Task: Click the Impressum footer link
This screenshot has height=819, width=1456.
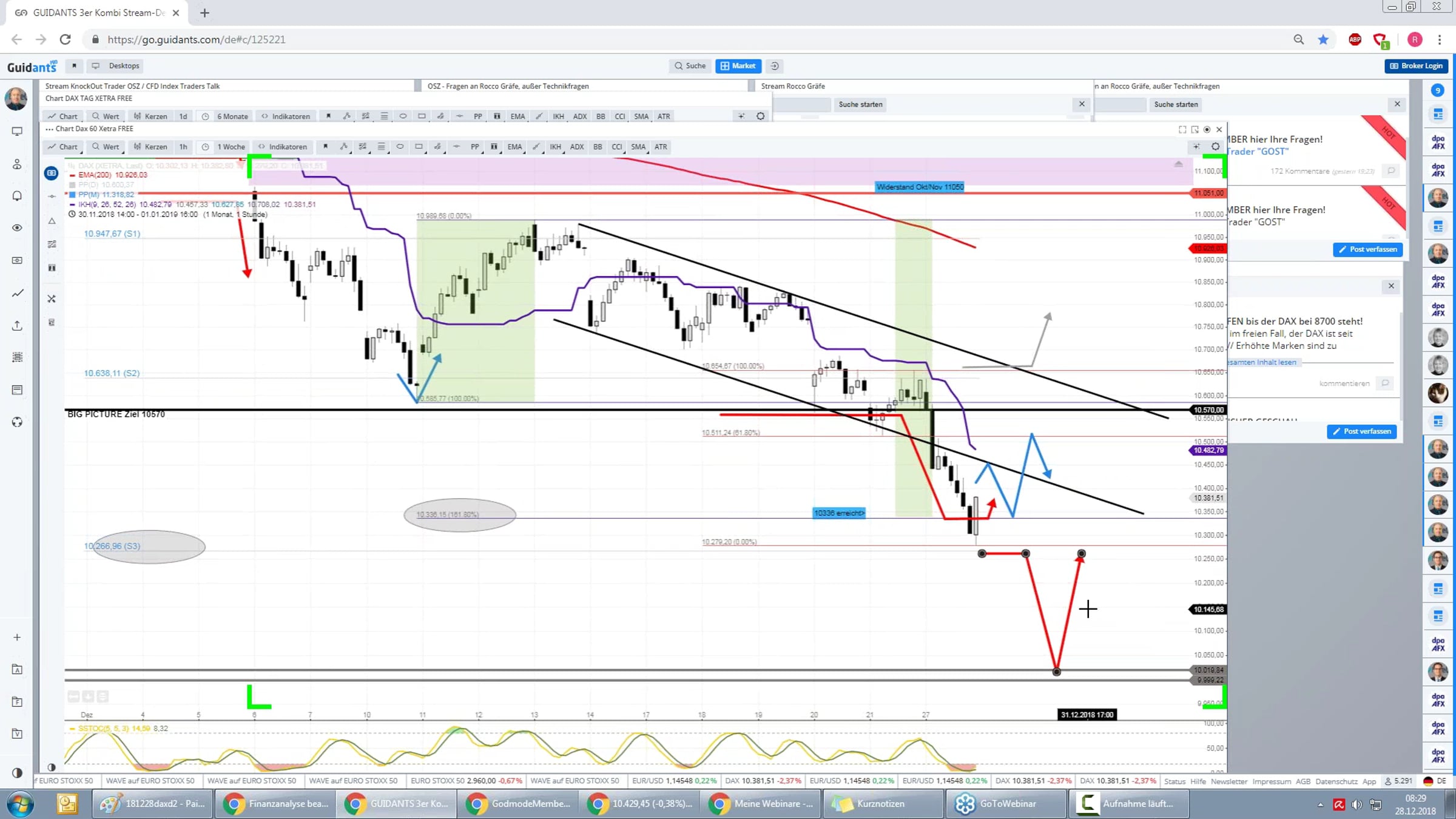Action: coord(1271,781)
